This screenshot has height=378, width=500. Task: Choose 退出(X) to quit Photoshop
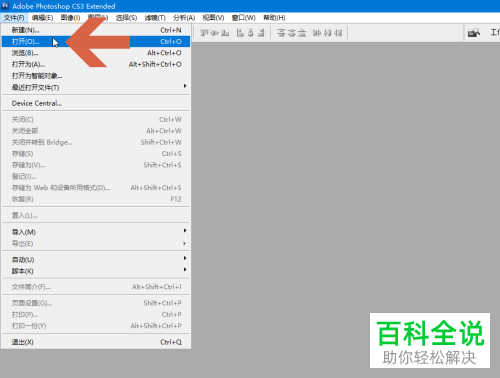coord(96,342)
